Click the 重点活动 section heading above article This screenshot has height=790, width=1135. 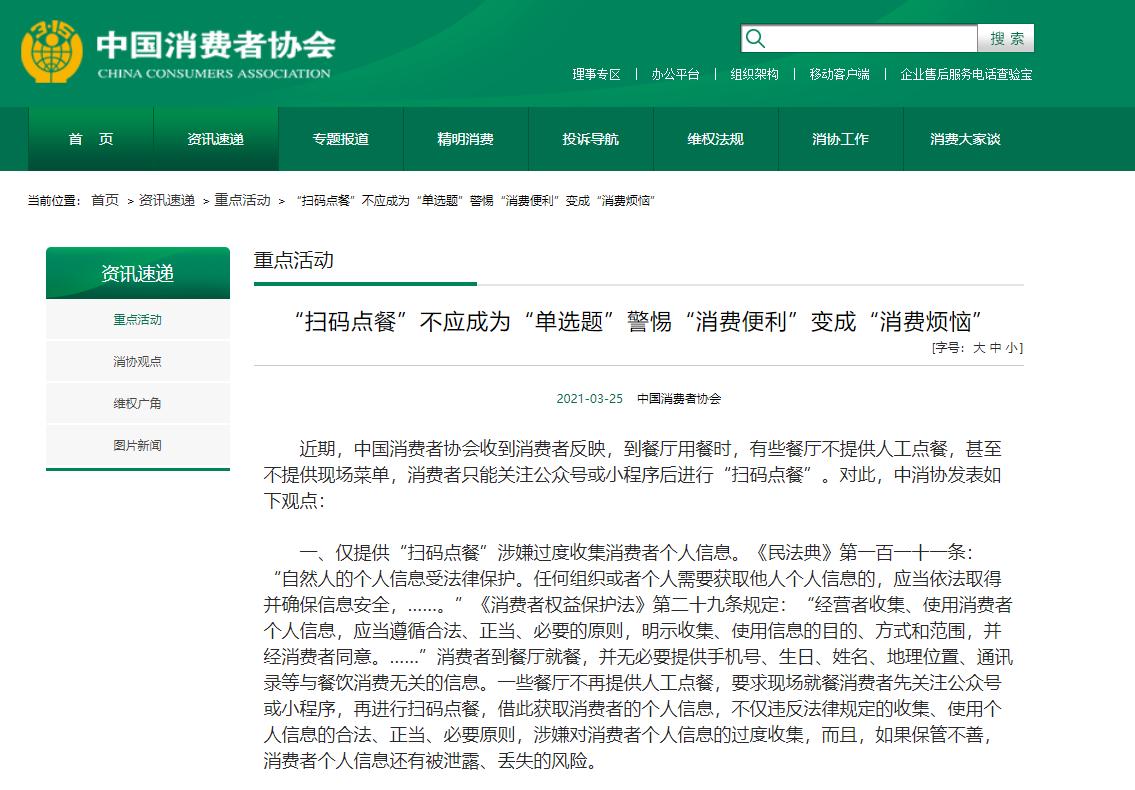pos(294,261)
